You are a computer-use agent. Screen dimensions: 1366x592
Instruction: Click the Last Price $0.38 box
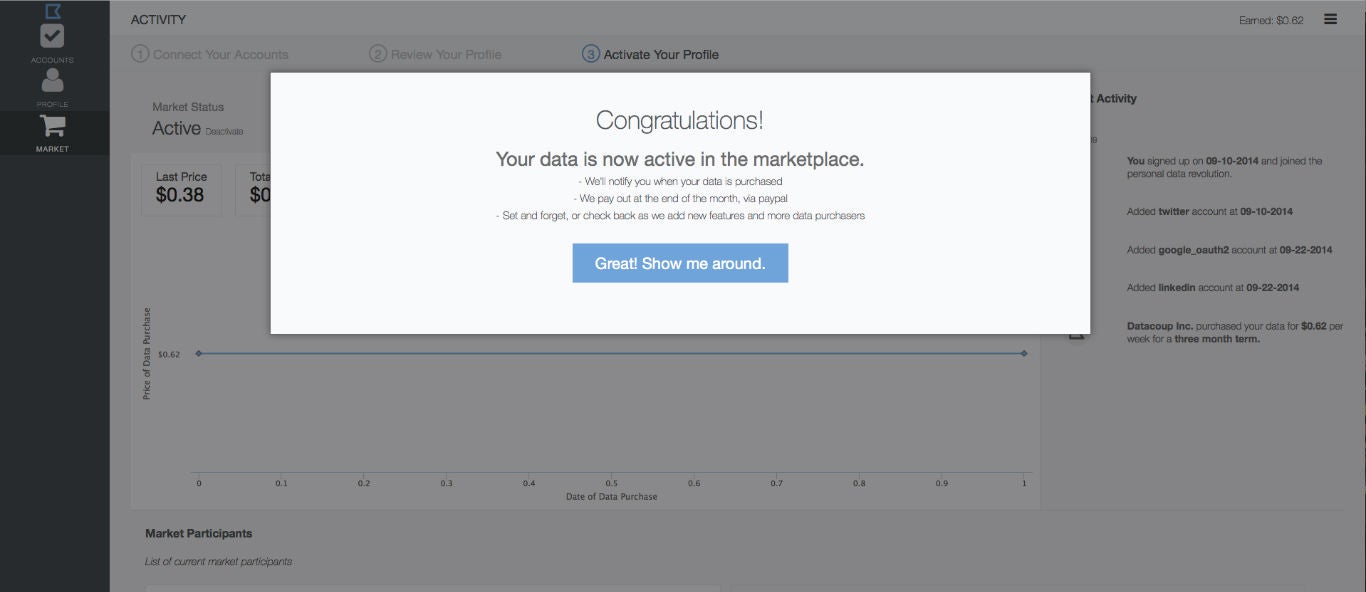(181, 188)
